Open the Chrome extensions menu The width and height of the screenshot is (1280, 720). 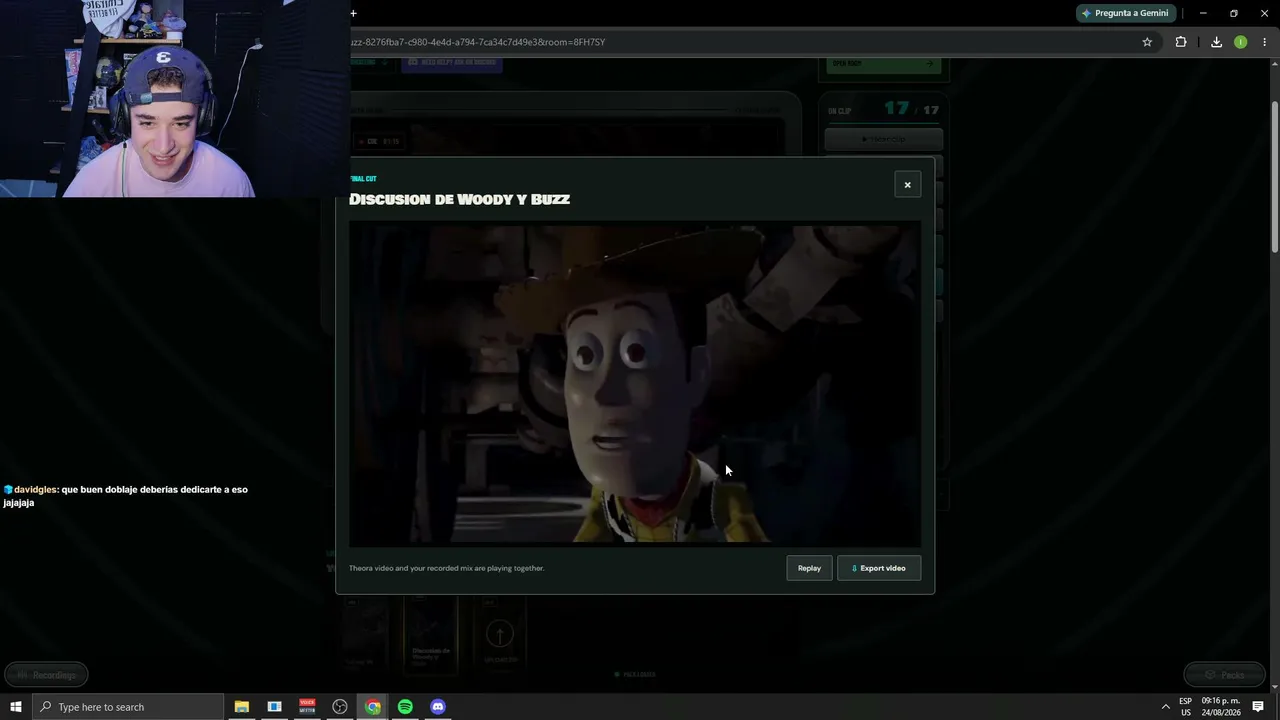[x=1181, y=42]
